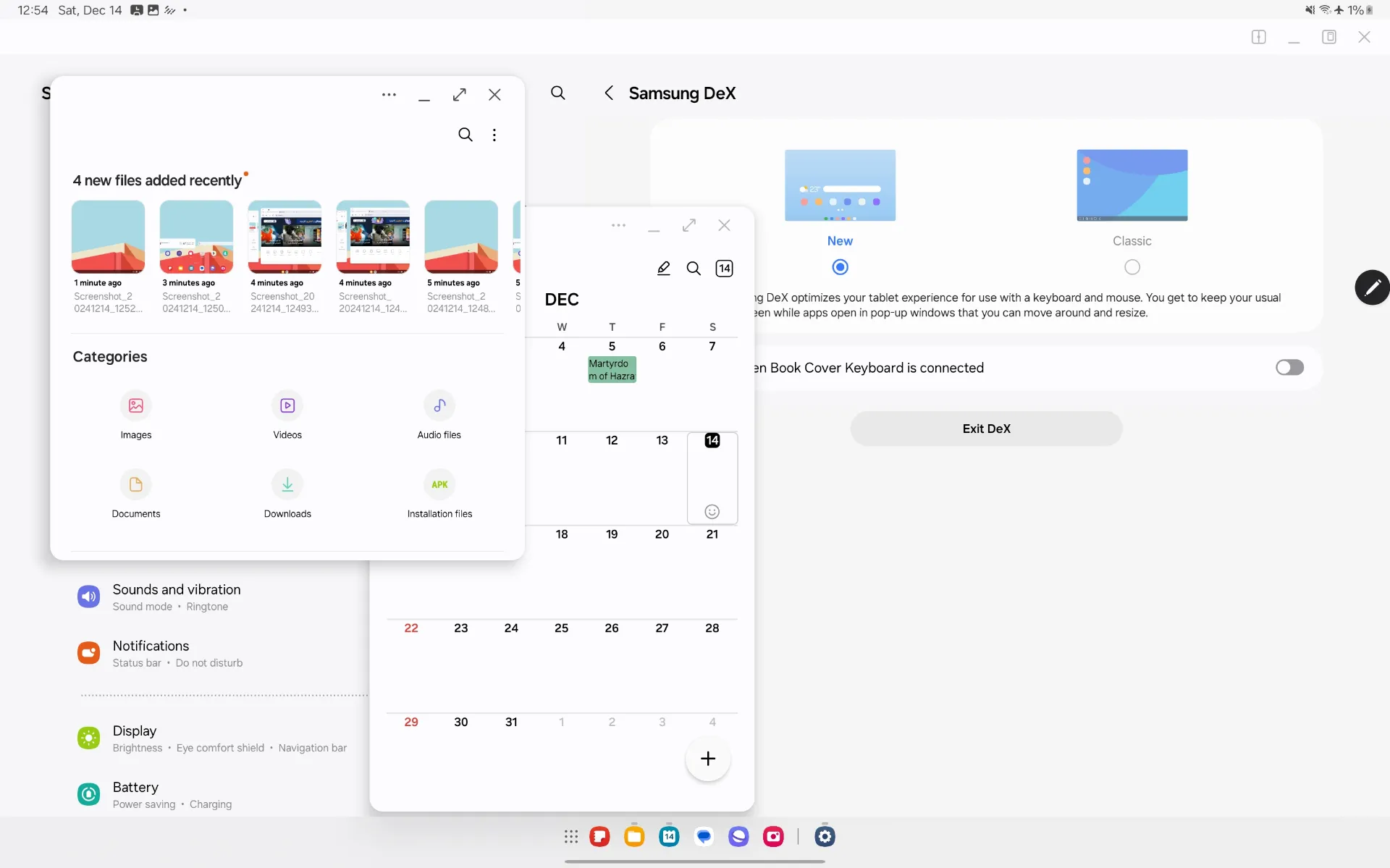Open Samsung Internet purple icon in taskbar
Image resolution: width=1390 pixels, height=868 pixels.
pos(738,837)
